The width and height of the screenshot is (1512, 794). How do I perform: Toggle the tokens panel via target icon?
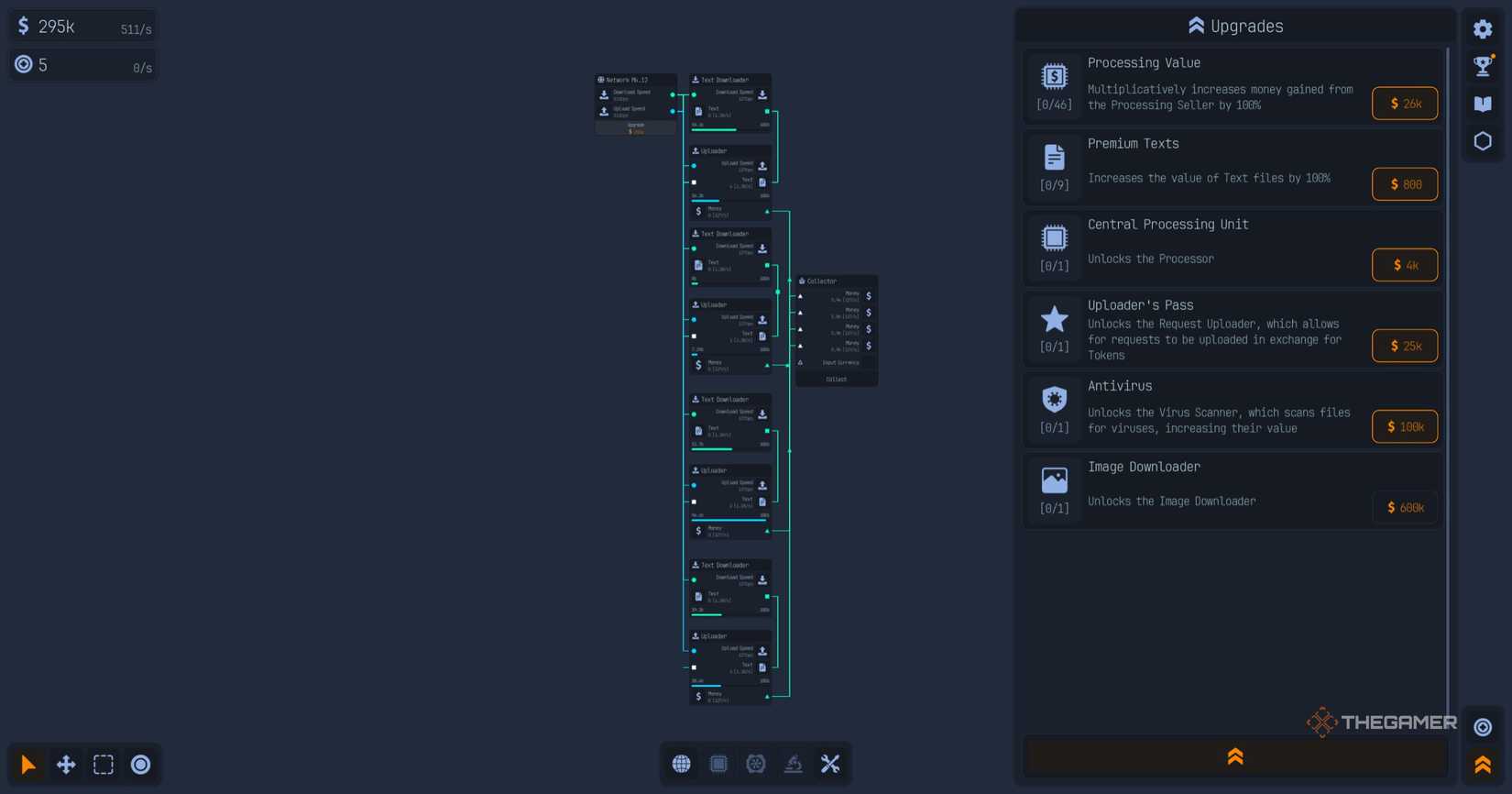[1483, 727]
